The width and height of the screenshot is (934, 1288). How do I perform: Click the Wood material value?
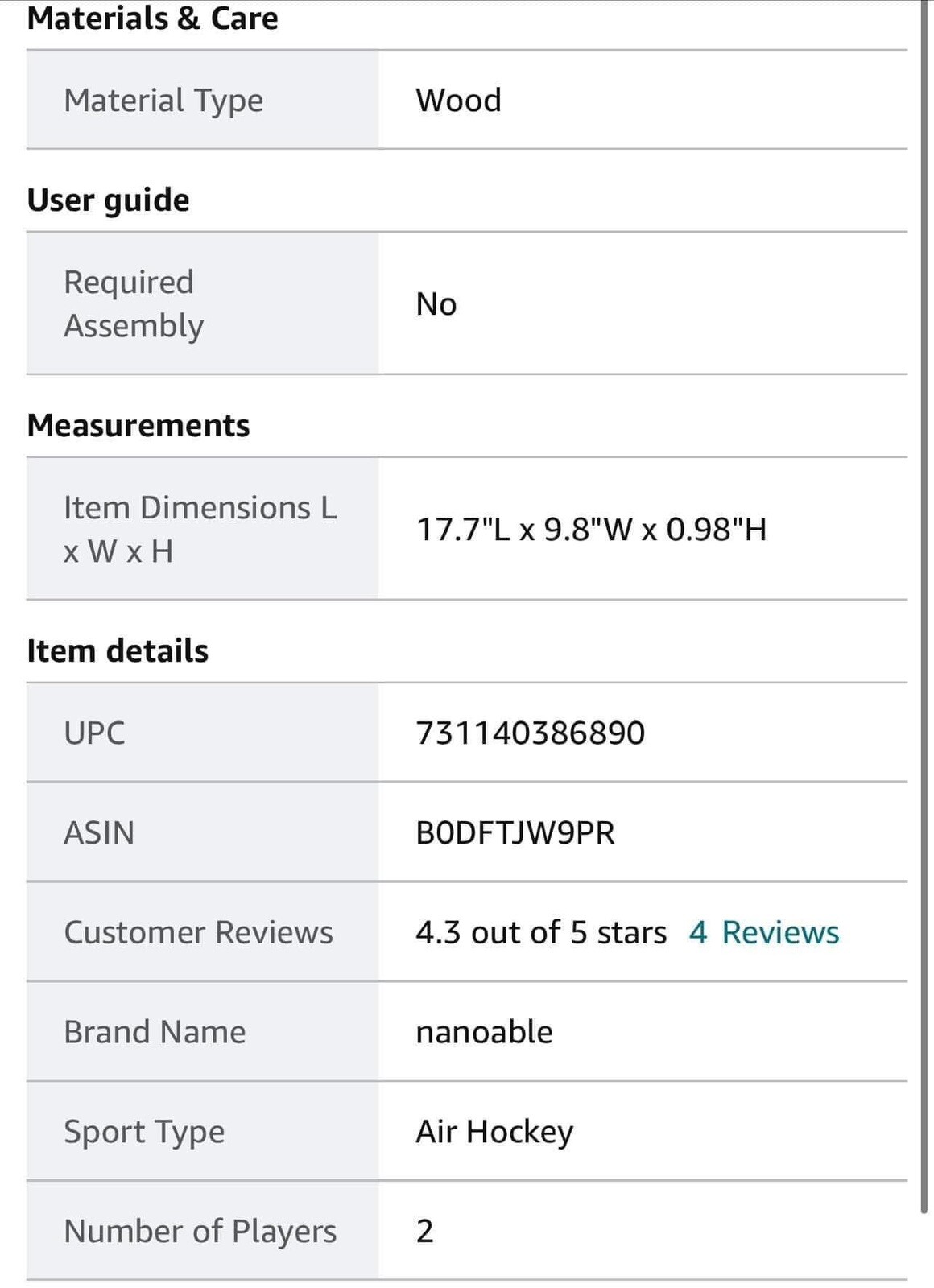pos(458,101)
